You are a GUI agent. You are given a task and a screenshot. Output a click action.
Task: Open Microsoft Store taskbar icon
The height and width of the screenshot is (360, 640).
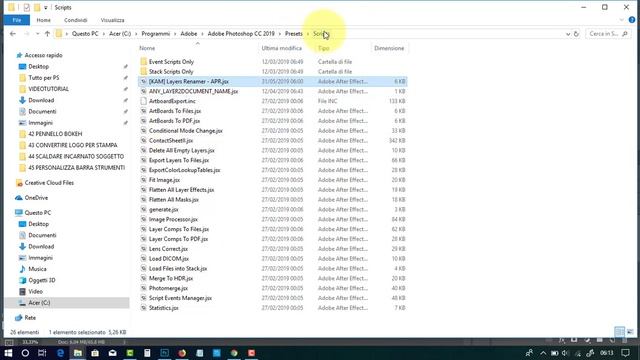coord(95,353)
